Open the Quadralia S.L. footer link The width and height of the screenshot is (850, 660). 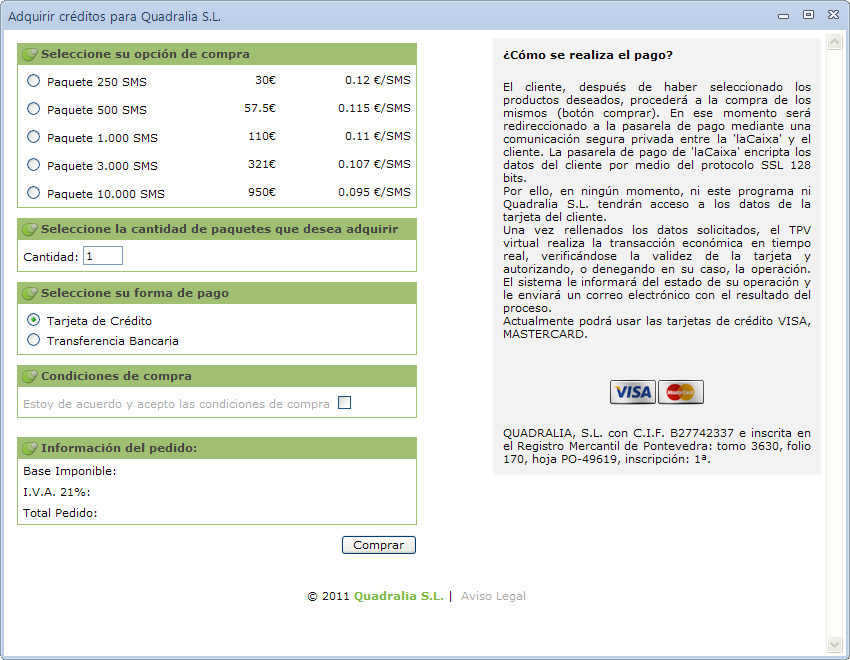pos(398,596)
